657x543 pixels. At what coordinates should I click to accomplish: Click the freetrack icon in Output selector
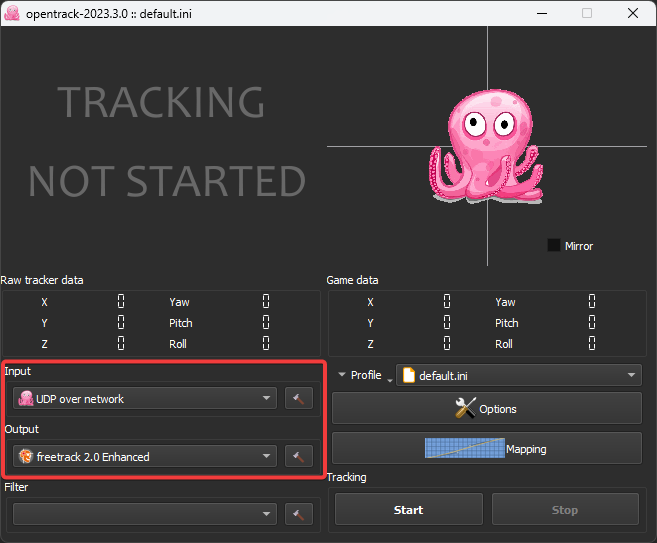[26, 457]
